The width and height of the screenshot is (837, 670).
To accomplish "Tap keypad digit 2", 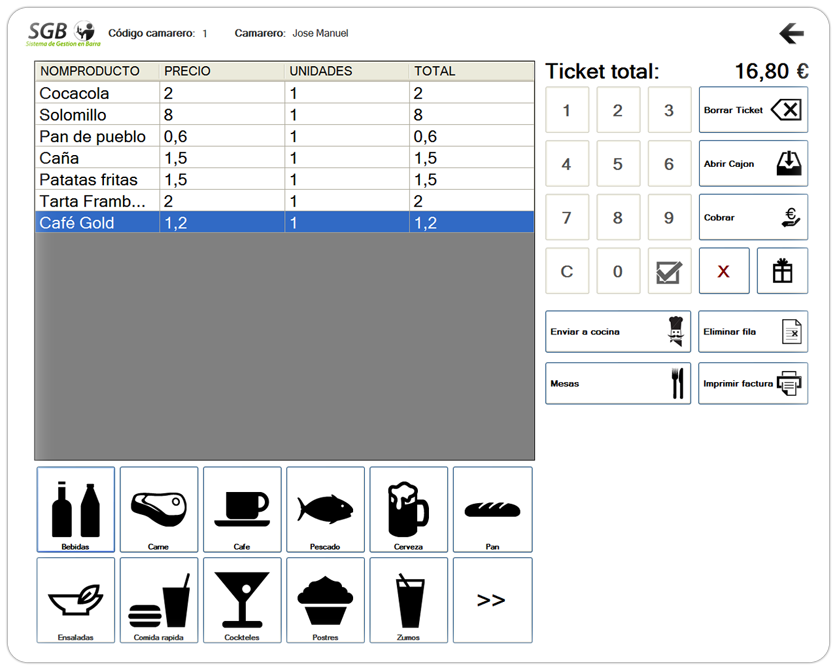I will [x=618, y=110].
